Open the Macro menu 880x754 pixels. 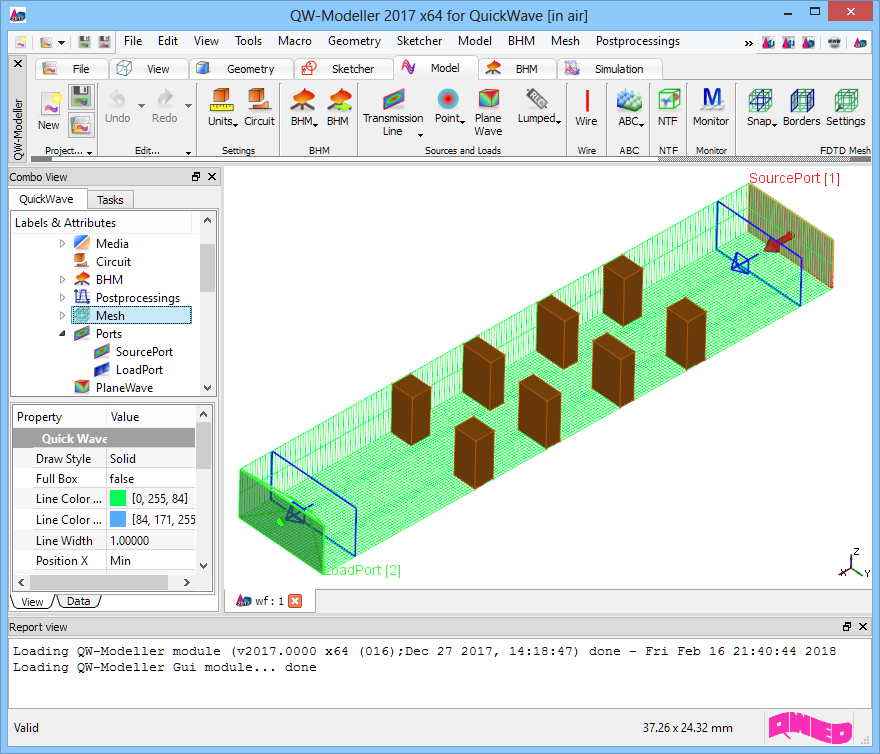[x=294, y=41]
